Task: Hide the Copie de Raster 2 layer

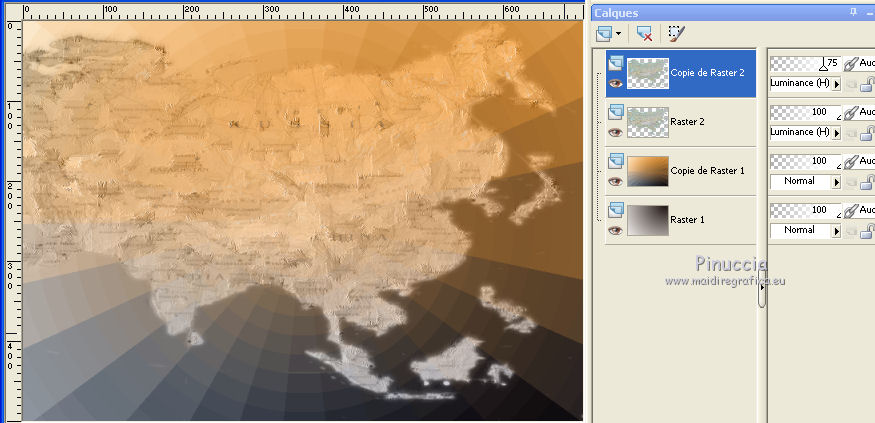Action: pyautogui.click(x=616, y=83)
